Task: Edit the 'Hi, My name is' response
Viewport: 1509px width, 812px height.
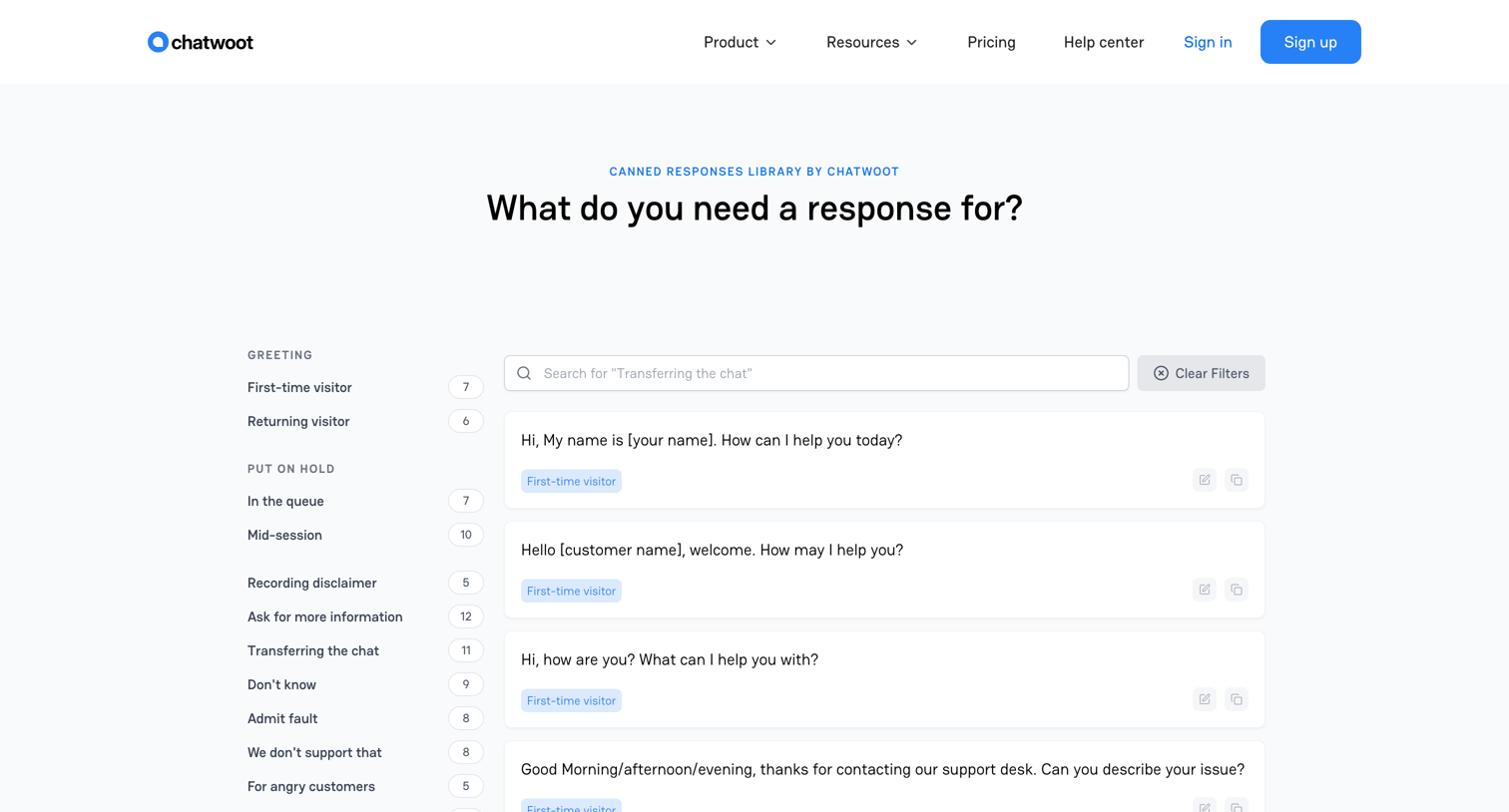Action: pyautogui.click(x=1205, y=480)
